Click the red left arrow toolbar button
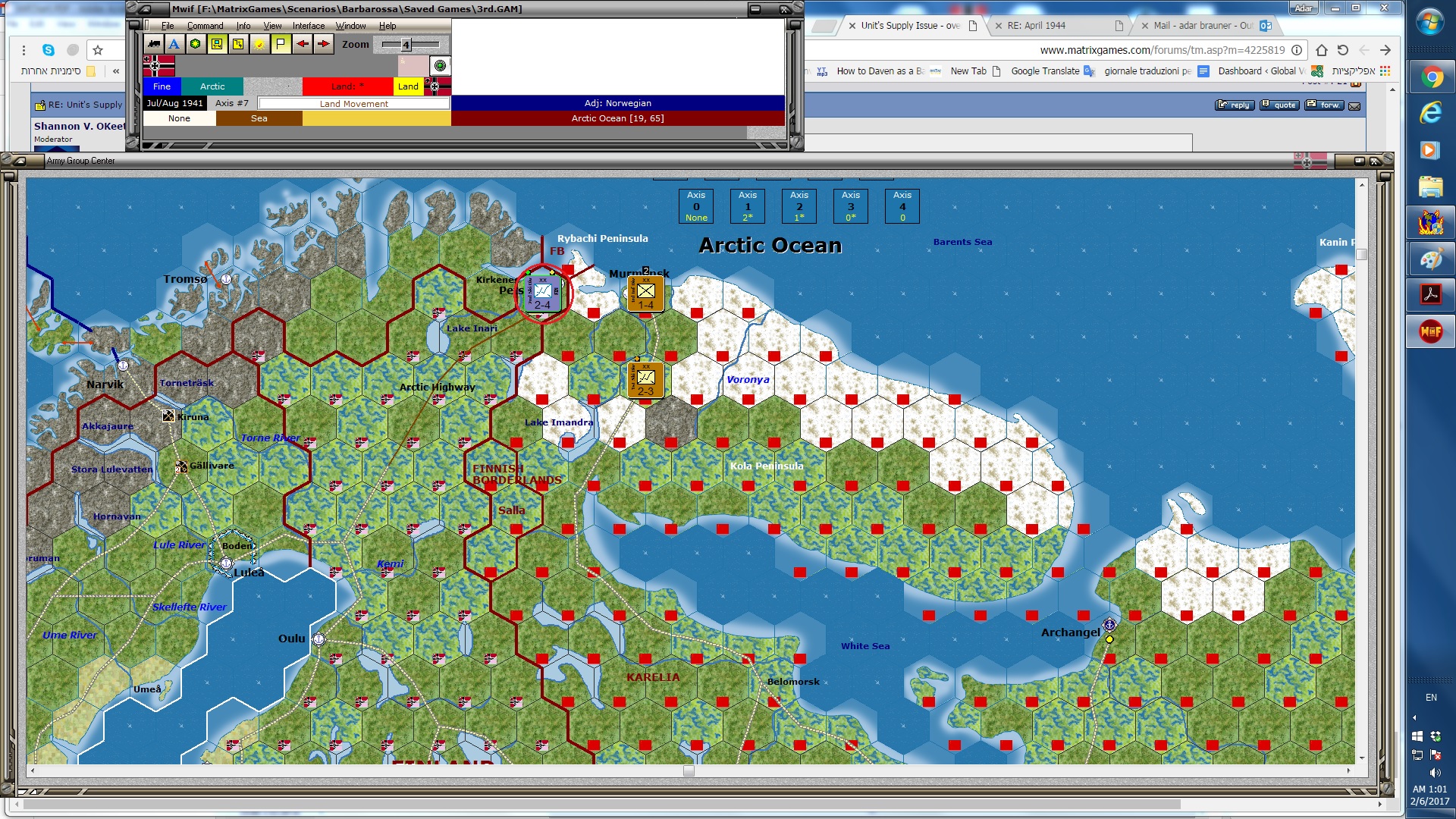Image resolution: width=1456 pixels, height=819 pixels. pyautogui.click(x=303, y=44)
